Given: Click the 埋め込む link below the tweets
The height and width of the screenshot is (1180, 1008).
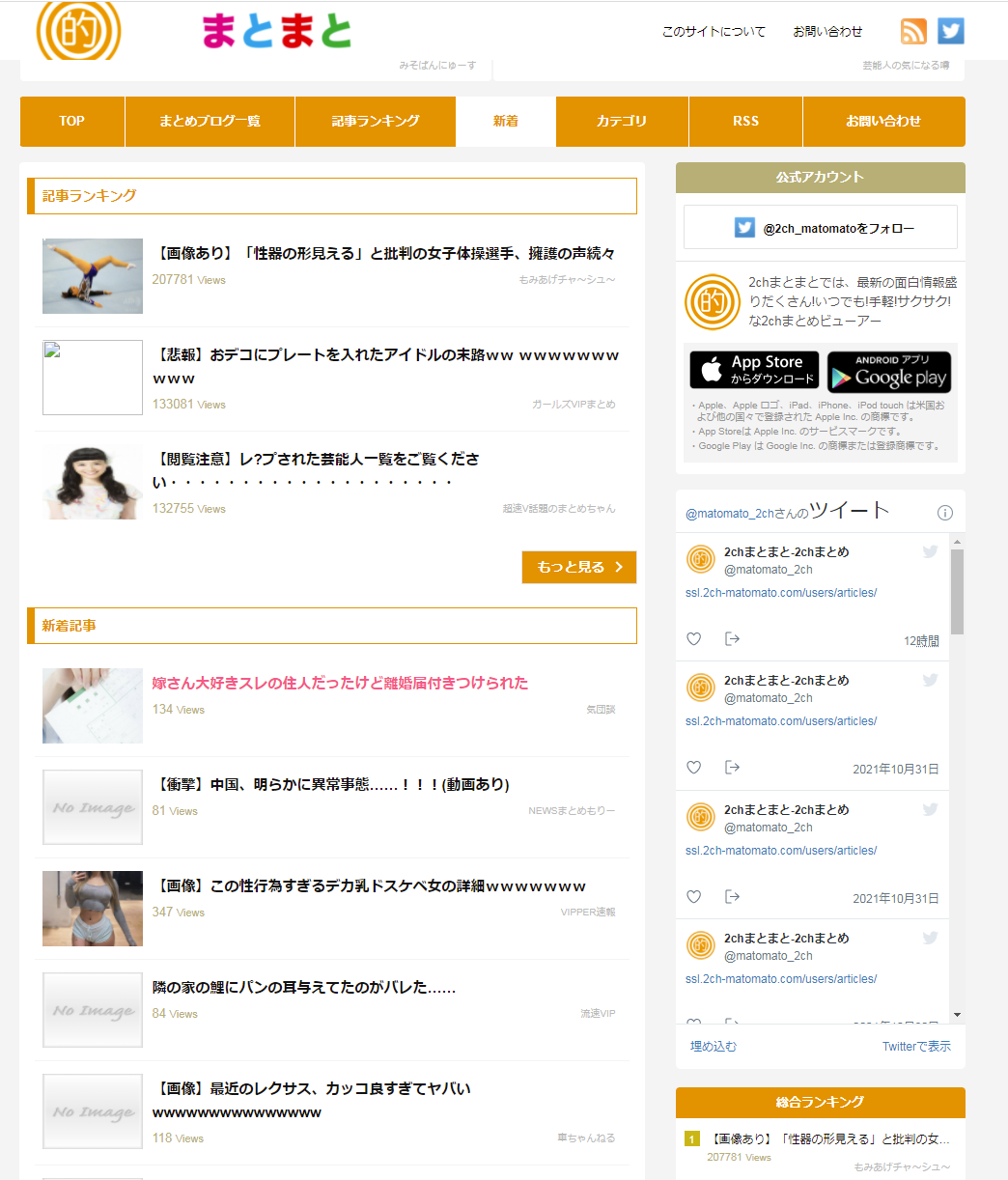Looking at the screenshot, I should click(714, 1047).
